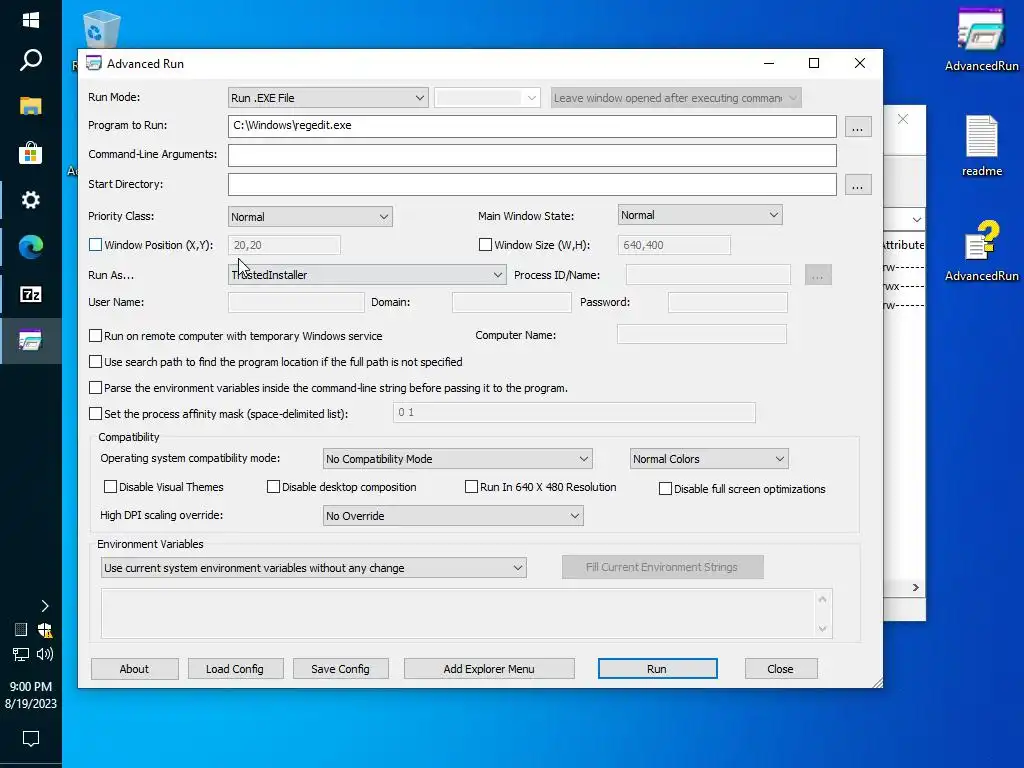This screenshot has width=1024, height=768.
Task: Launch Microsoft Edge from taskbar
Action: tap(30, 247)
